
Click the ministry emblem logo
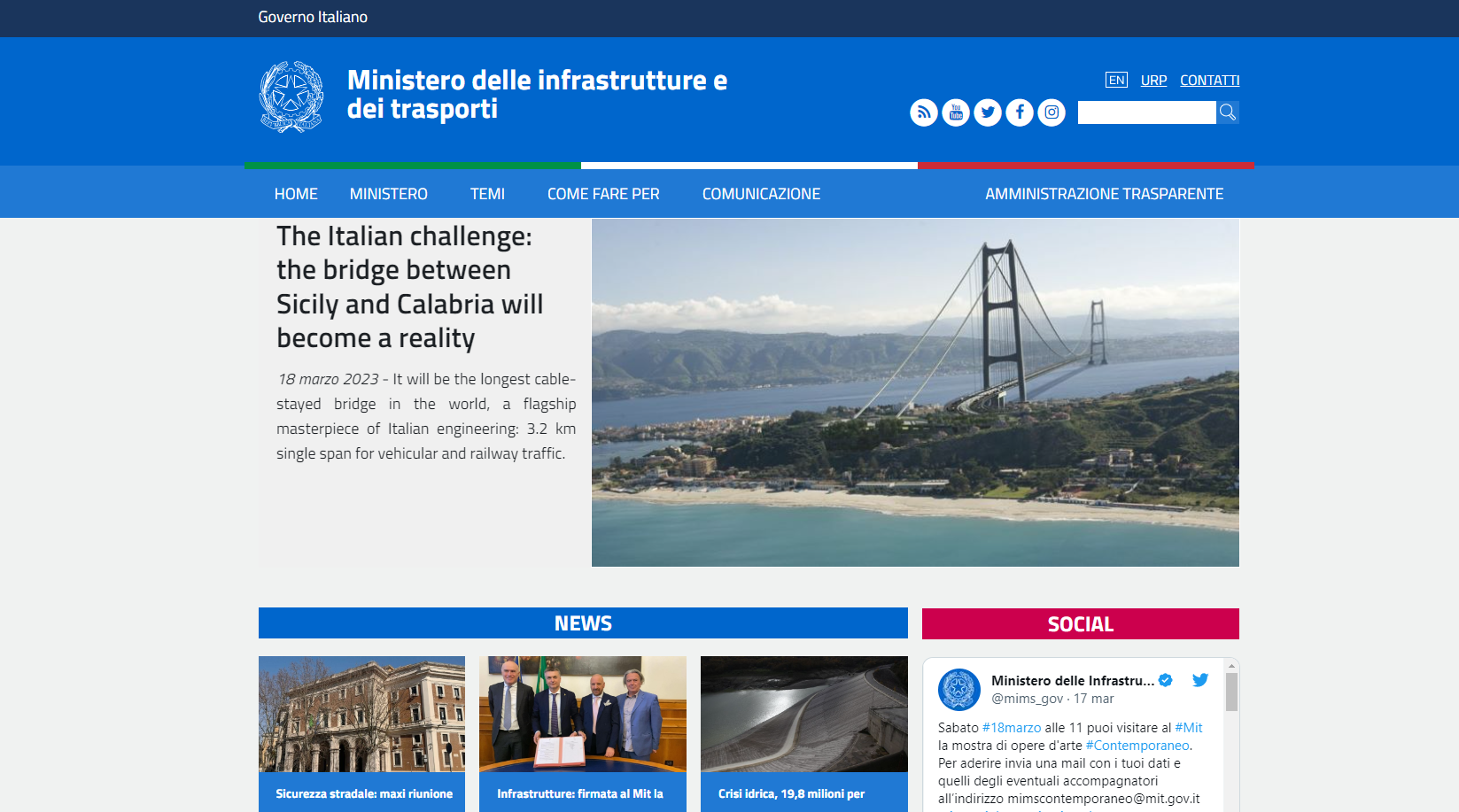(x=291, y=97)
